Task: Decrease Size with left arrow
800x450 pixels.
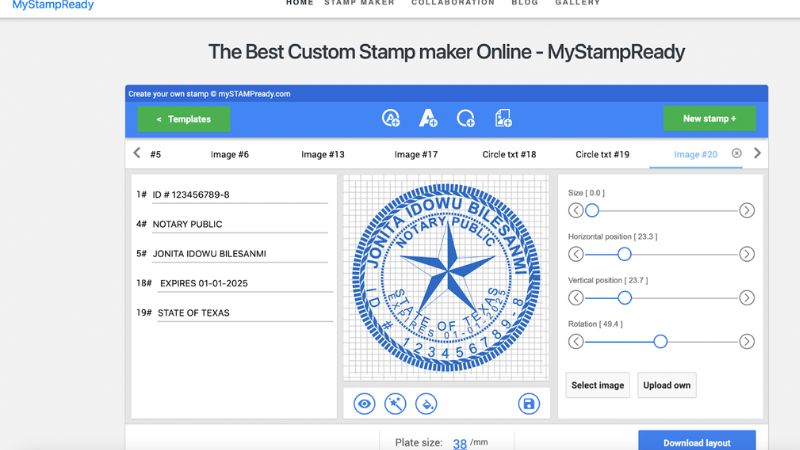Action: (576, 210)
